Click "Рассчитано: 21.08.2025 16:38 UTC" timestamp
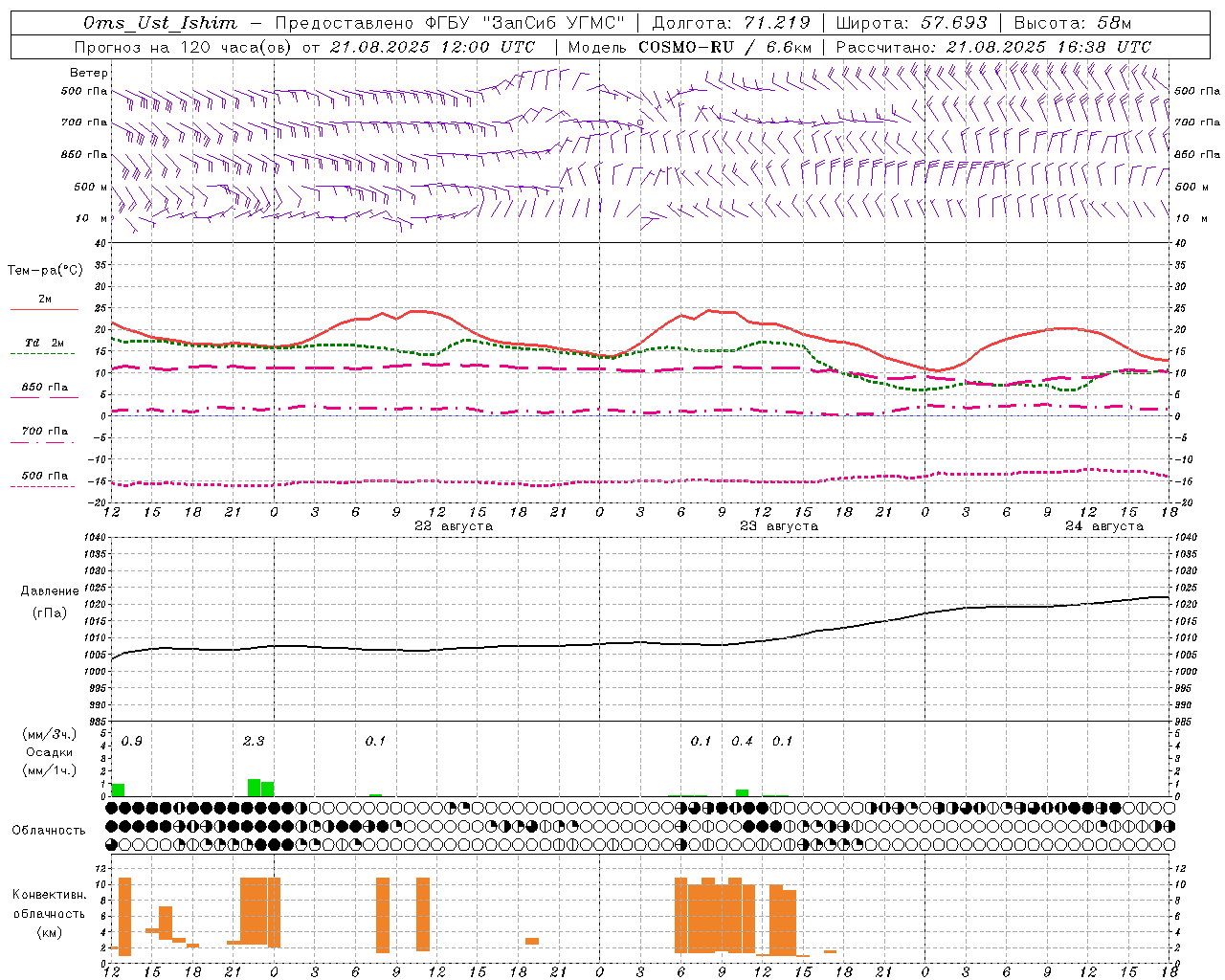Screen dimensions: 1225x980 993,47
